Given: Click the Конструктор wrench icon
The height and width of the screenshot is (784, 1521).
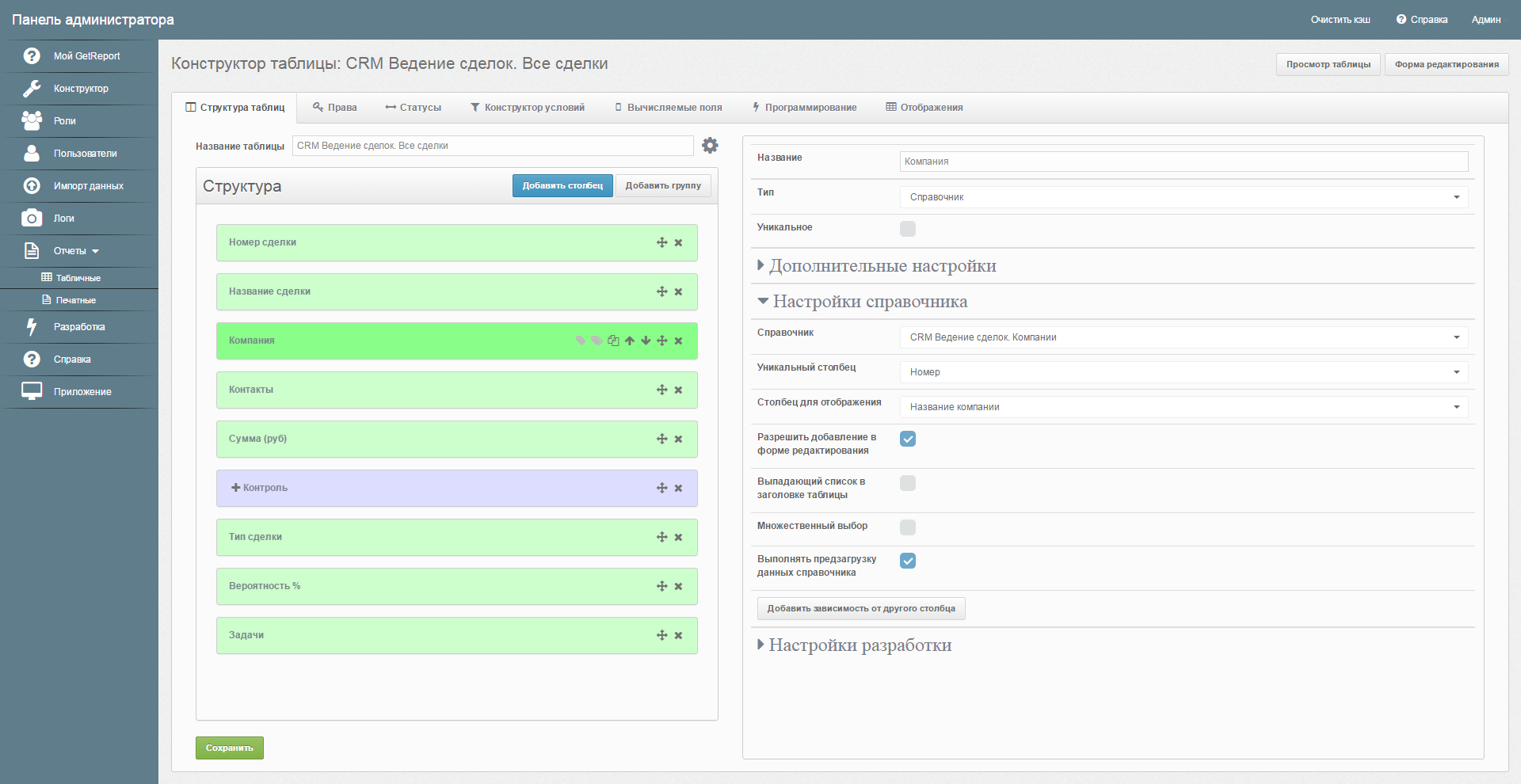Looking at the screenshot, I should pos(32,88).
